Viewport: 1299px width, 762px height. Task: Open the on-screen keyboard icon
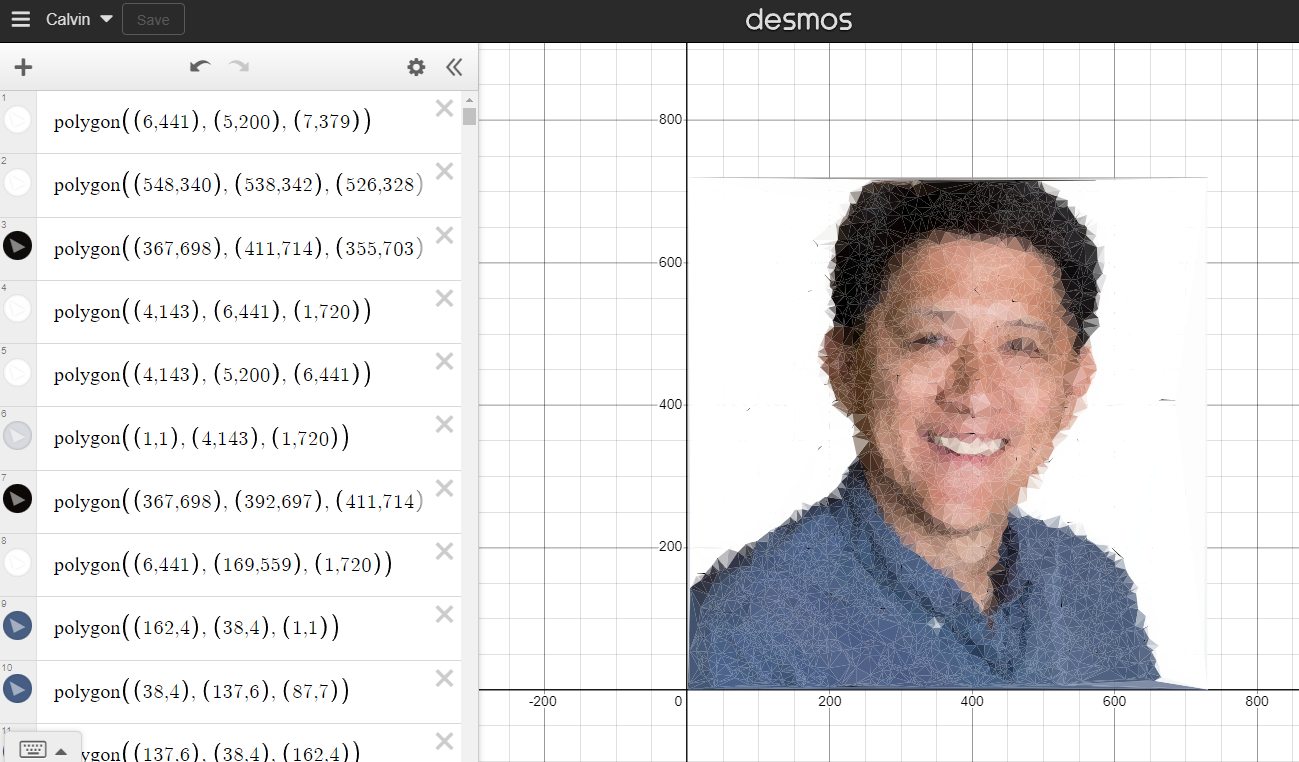coord(31,748)
